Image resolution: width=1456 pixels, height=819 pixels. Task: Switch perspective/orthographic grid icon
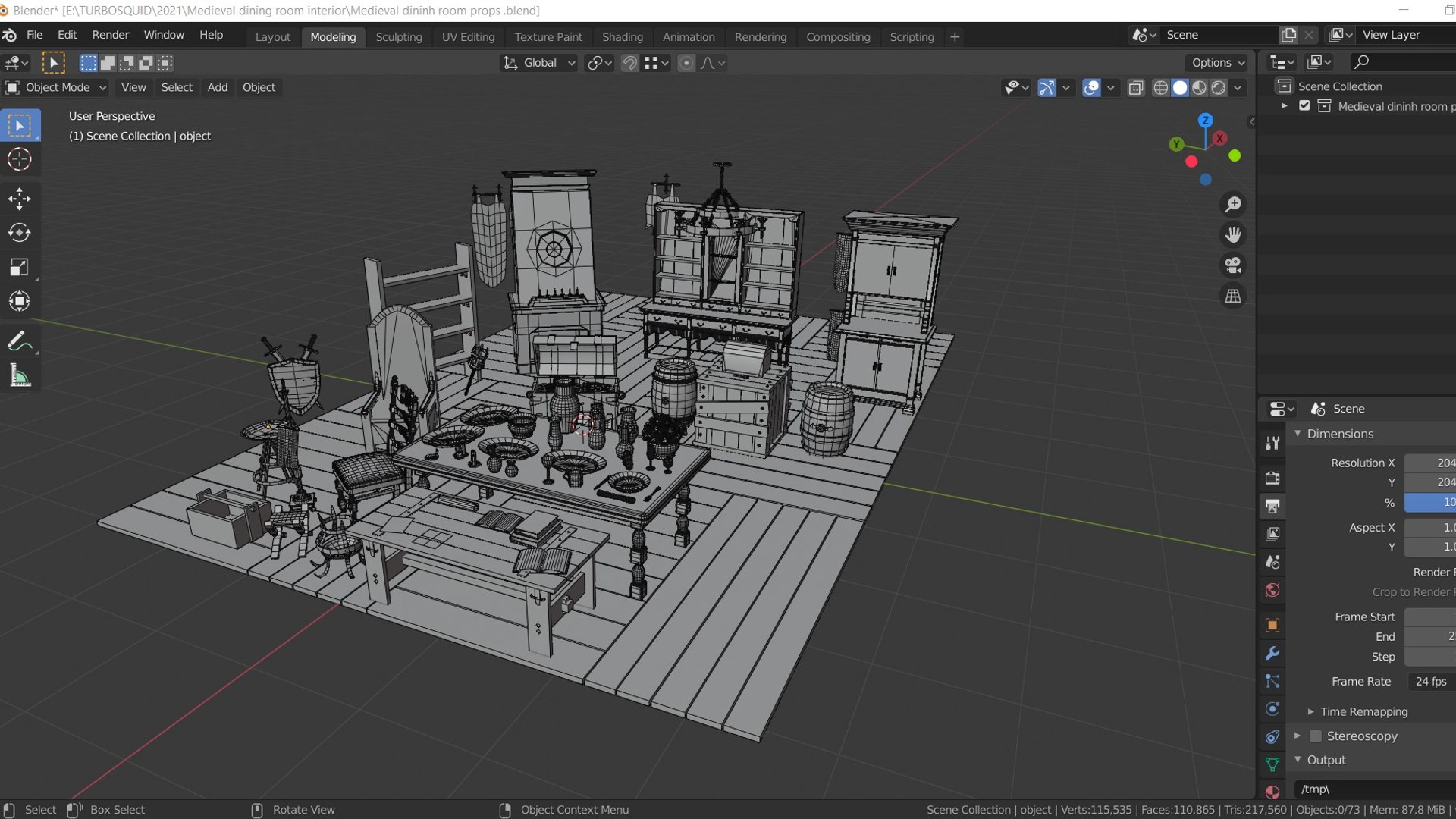pos(1233,296)
